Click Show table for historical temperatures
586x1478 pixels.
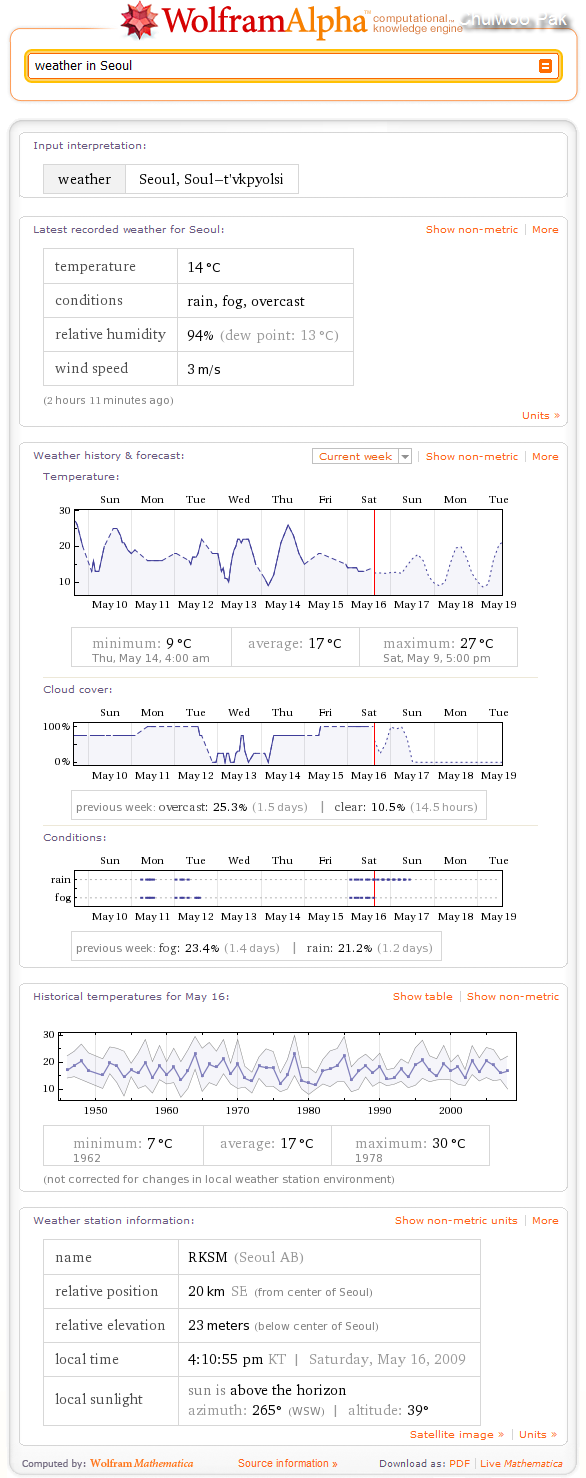tap(422, 997)
